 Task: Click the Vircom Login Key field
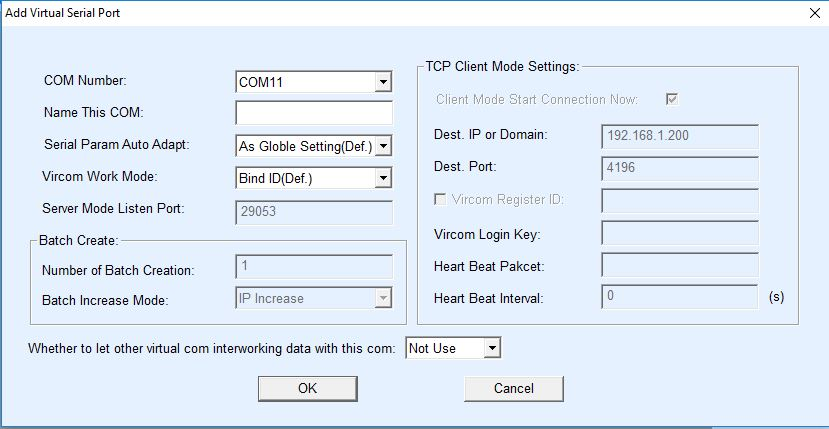[679, 233]
